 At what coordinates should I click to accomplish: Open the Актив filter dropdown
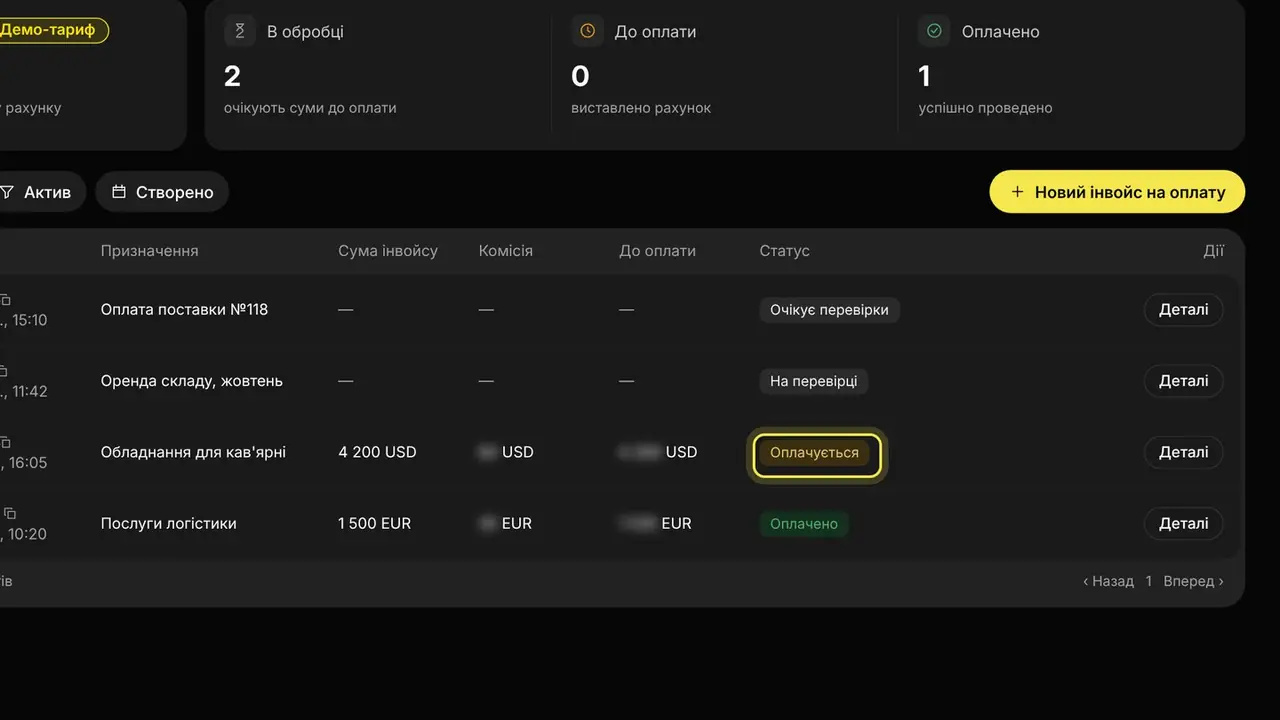coord(40,192)
